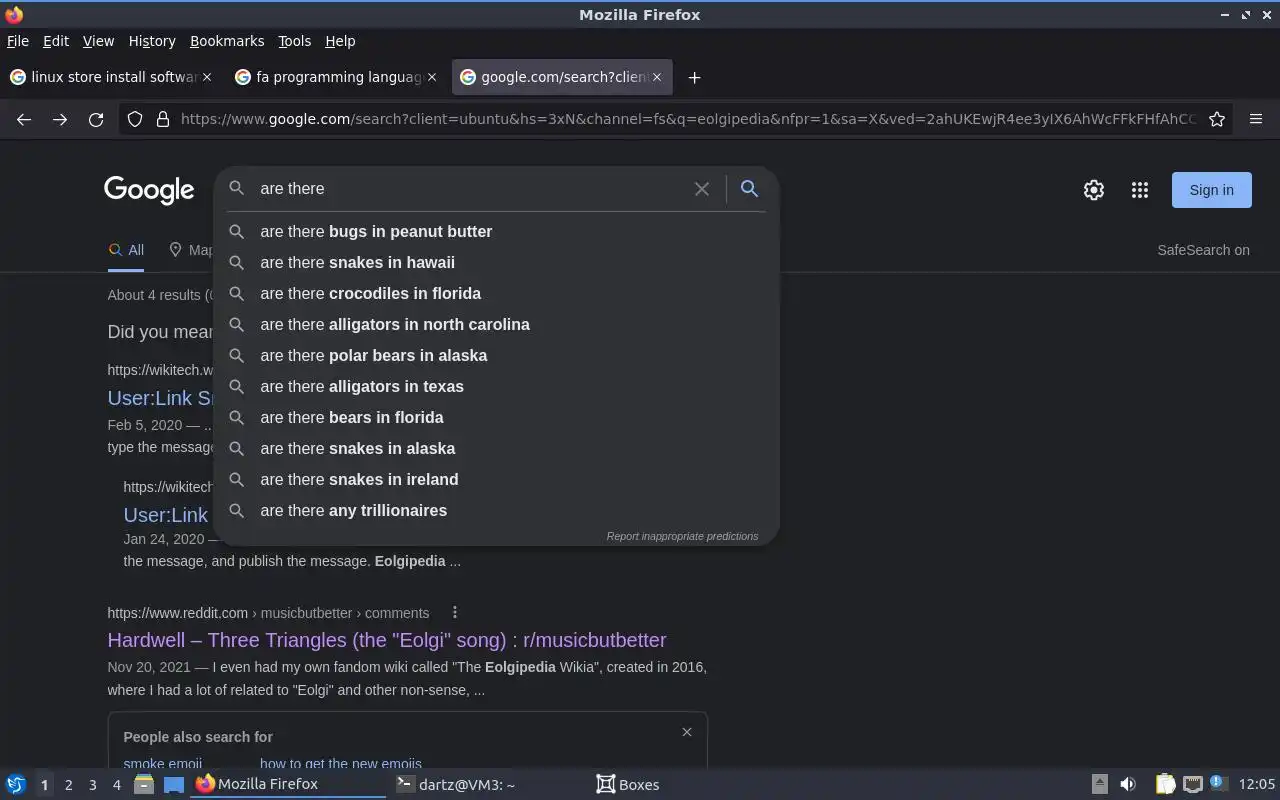Submit search with blue magnifier icon

click(x=749, y=188)
